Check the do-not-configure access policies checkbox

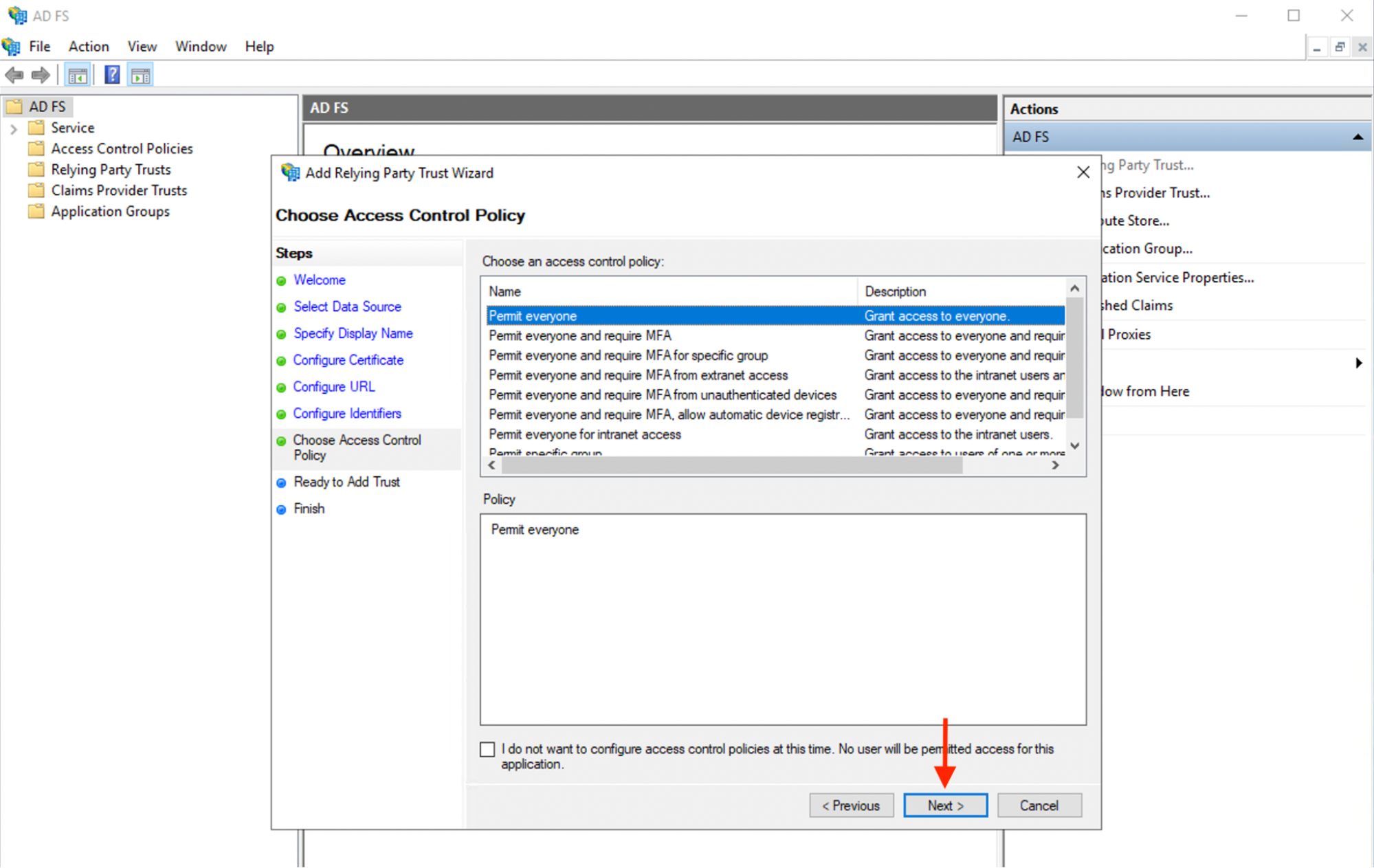(487, 749)
